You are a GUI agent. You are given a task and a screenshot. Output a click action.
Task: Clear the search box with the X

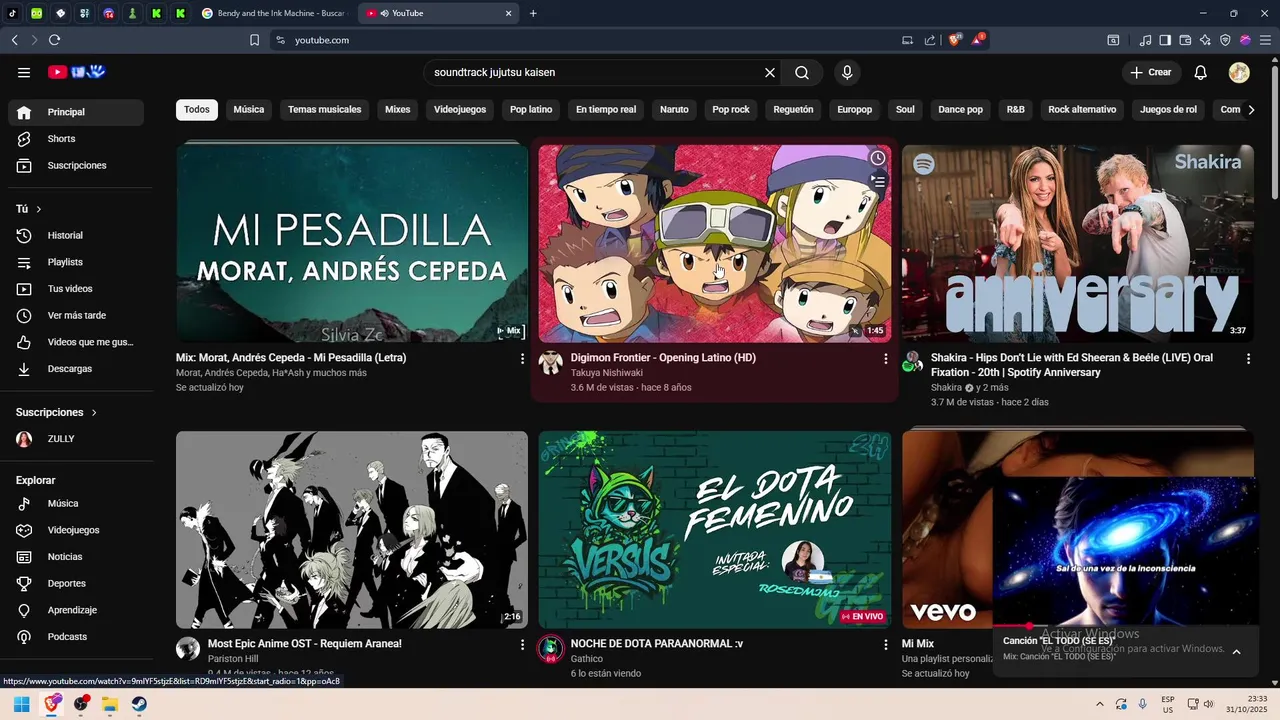770,72
